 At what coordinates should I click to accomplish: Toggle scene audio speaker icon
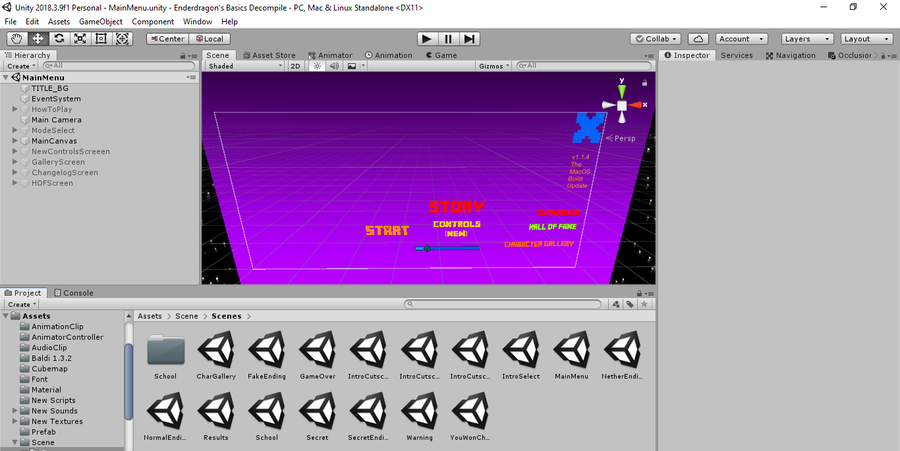pyautogui.click(x=334, y=66)
